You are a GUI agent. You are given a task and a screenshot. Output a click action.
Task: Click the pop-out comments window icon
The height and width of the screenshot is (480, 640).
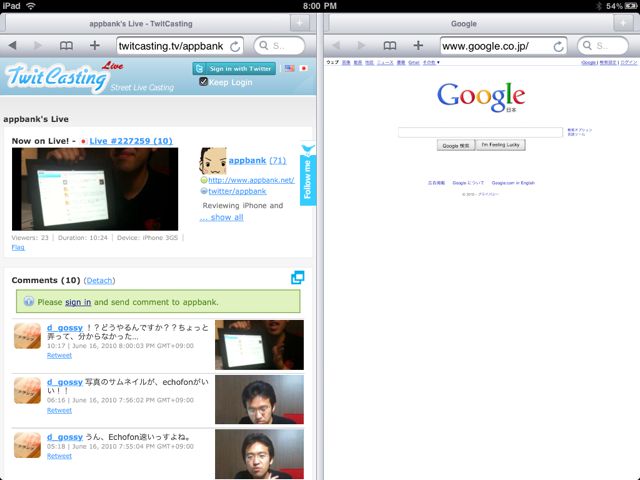click(x=298, y=278)
